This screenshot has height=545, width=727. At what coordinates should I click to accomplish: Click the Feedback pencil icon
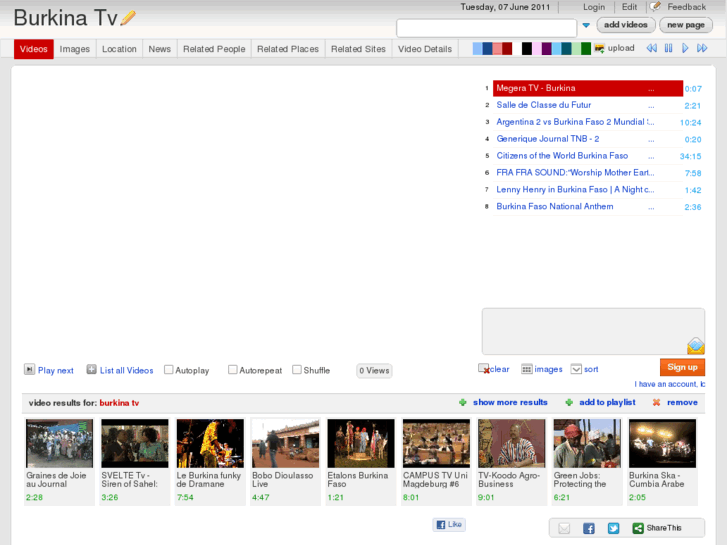tap(655, 6)
